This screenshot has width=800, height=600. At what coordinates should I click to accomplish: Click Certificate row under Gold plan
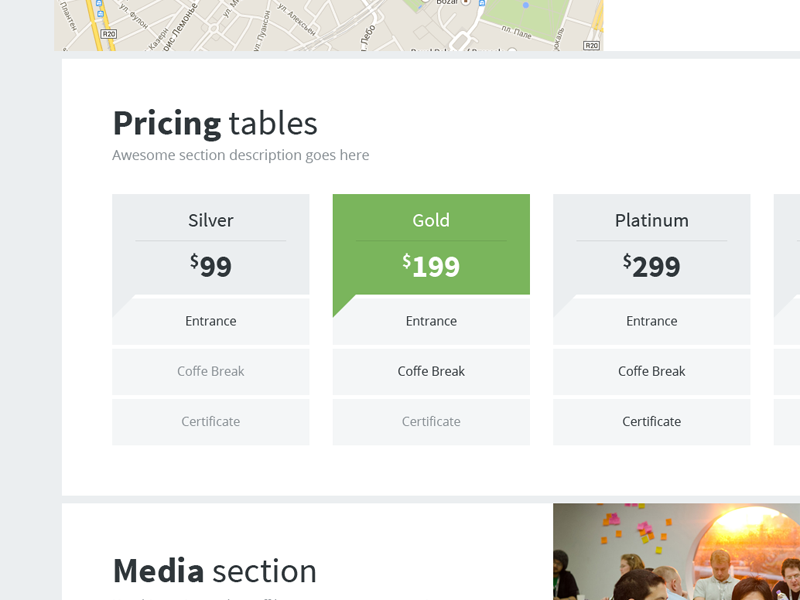point(431,421)
